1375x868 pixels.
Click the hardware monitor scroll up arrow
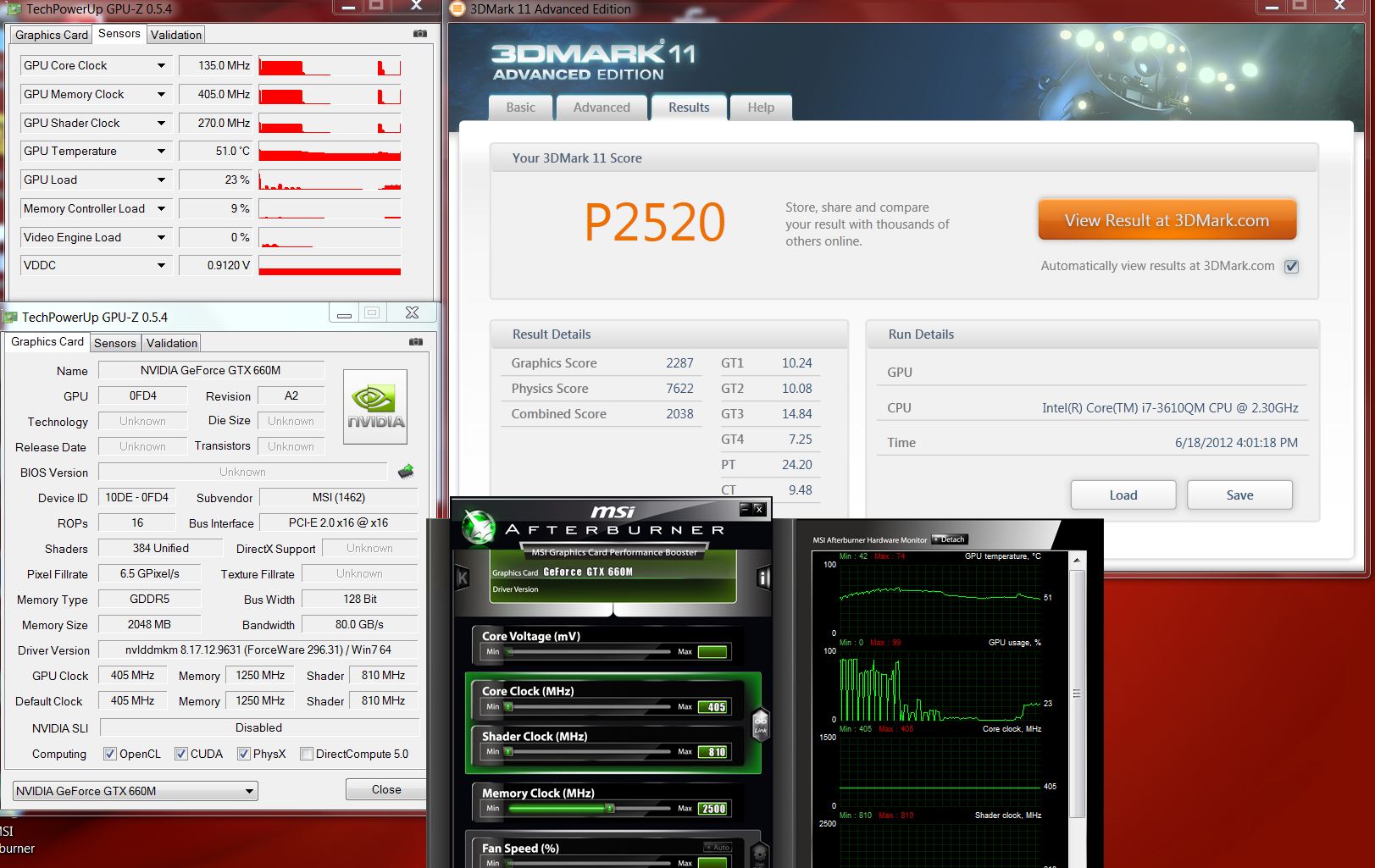click(1077, 561)
